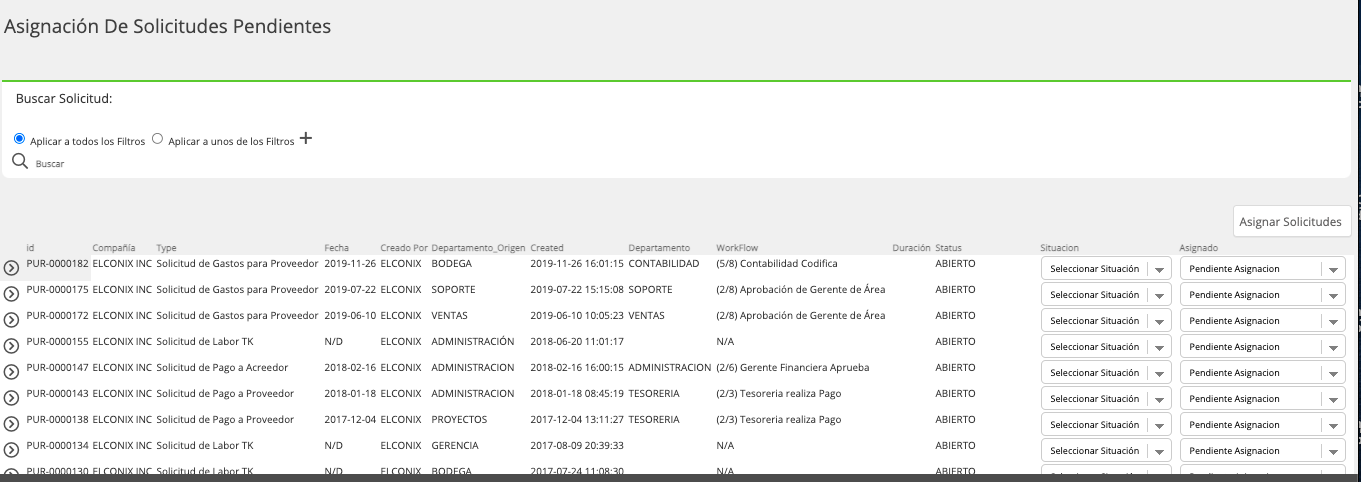The height and width of the screenshot is (482, 1361).
Task: Sort by the Departamento_Origen column header
Action: coord(478,247)
